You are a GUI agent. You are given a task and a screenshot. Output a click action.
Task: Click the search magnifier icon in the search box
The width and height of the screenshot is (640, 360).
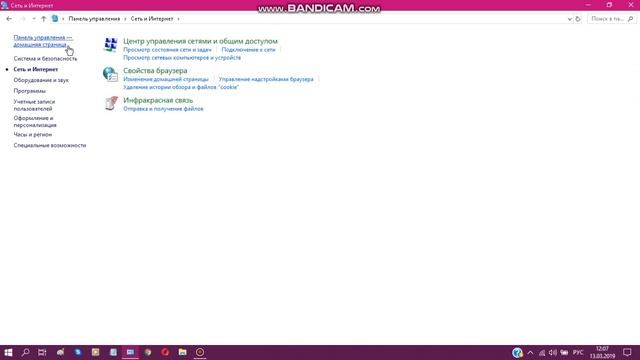pyautogui.click(x=630, y=19)
